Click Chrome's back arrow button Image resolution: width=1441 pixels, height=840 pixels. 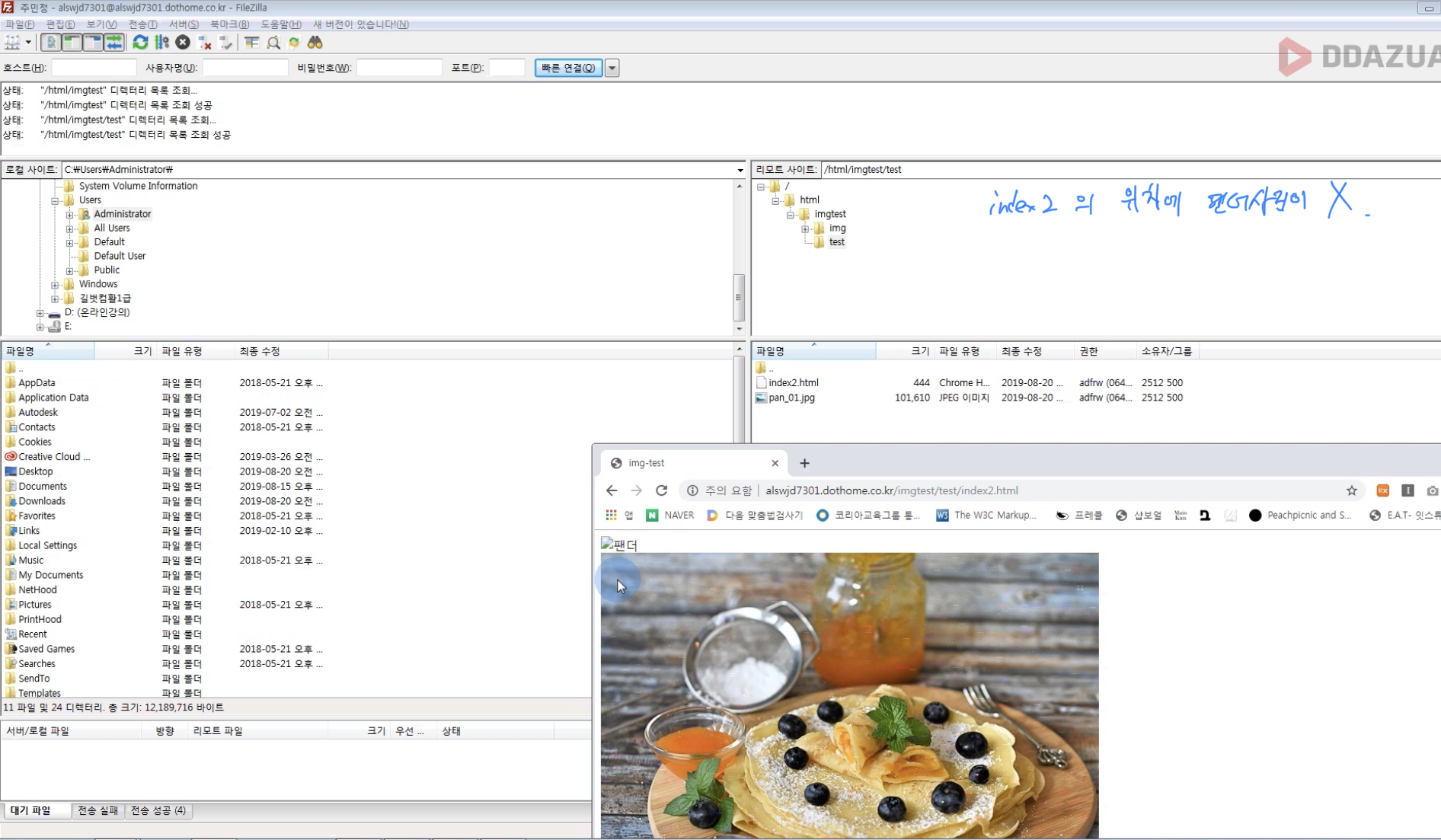612,491
